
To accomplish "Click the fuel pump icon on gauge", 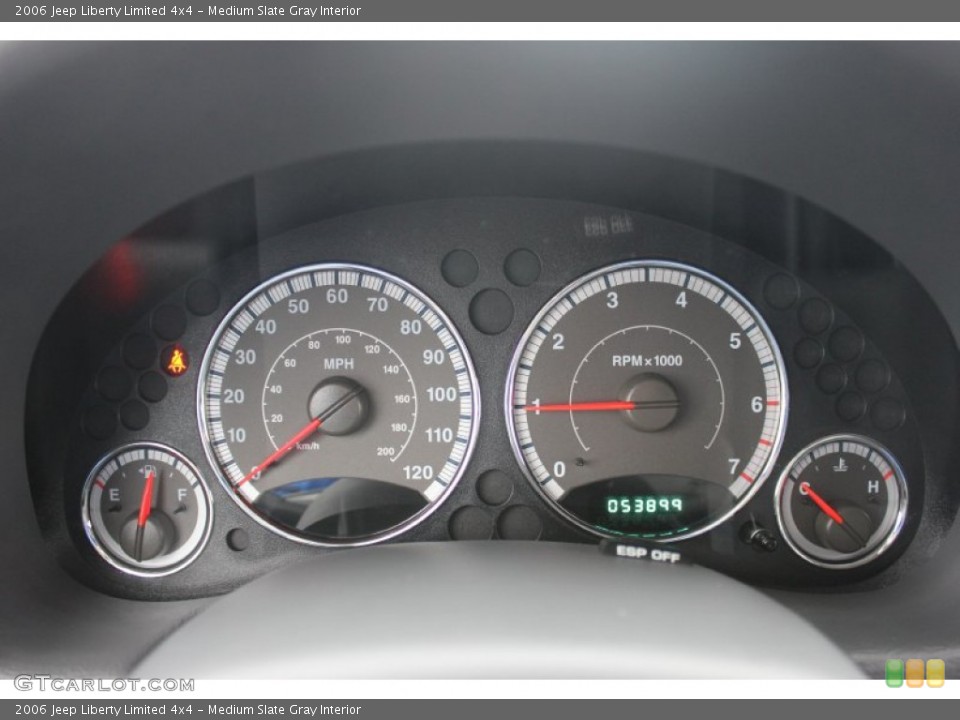I will [149, 471].
